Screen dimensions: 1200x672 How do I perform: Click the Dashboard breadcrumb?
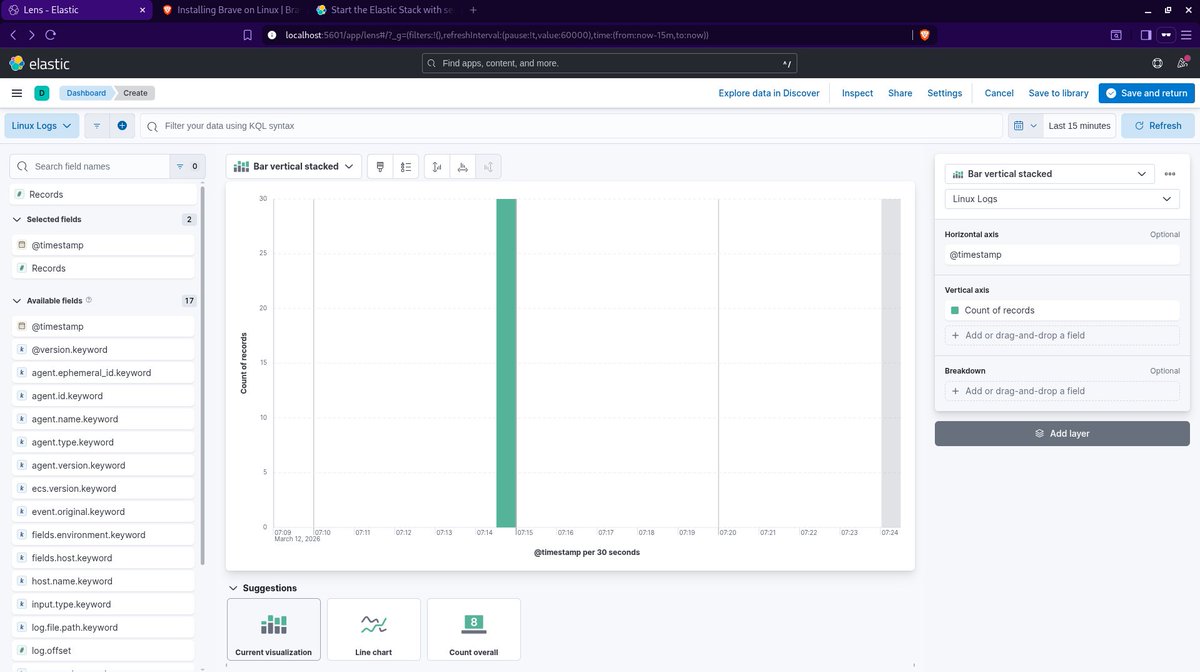(x=85, y=93)
